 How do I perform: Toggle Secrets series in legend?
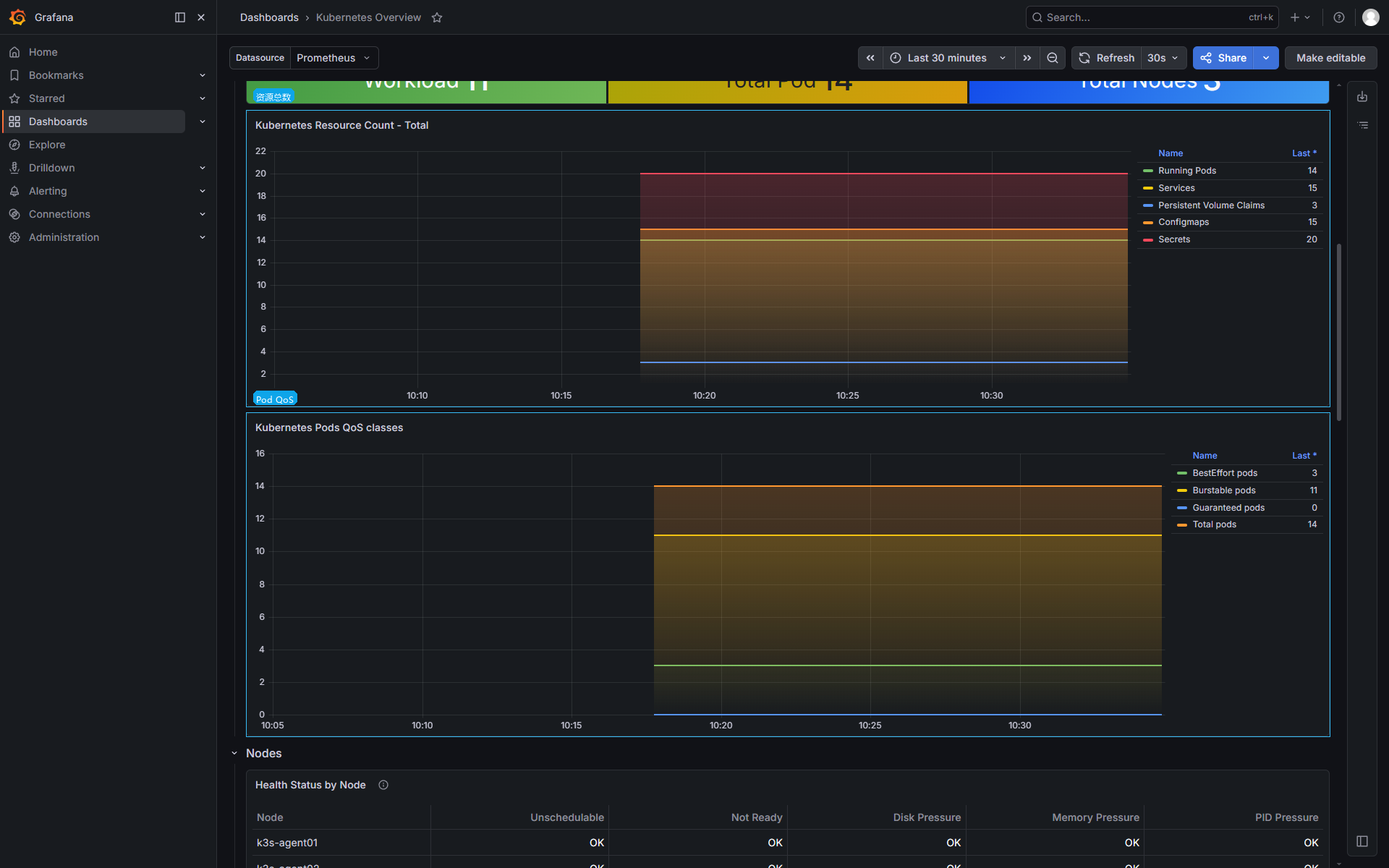coord(1174,239)
